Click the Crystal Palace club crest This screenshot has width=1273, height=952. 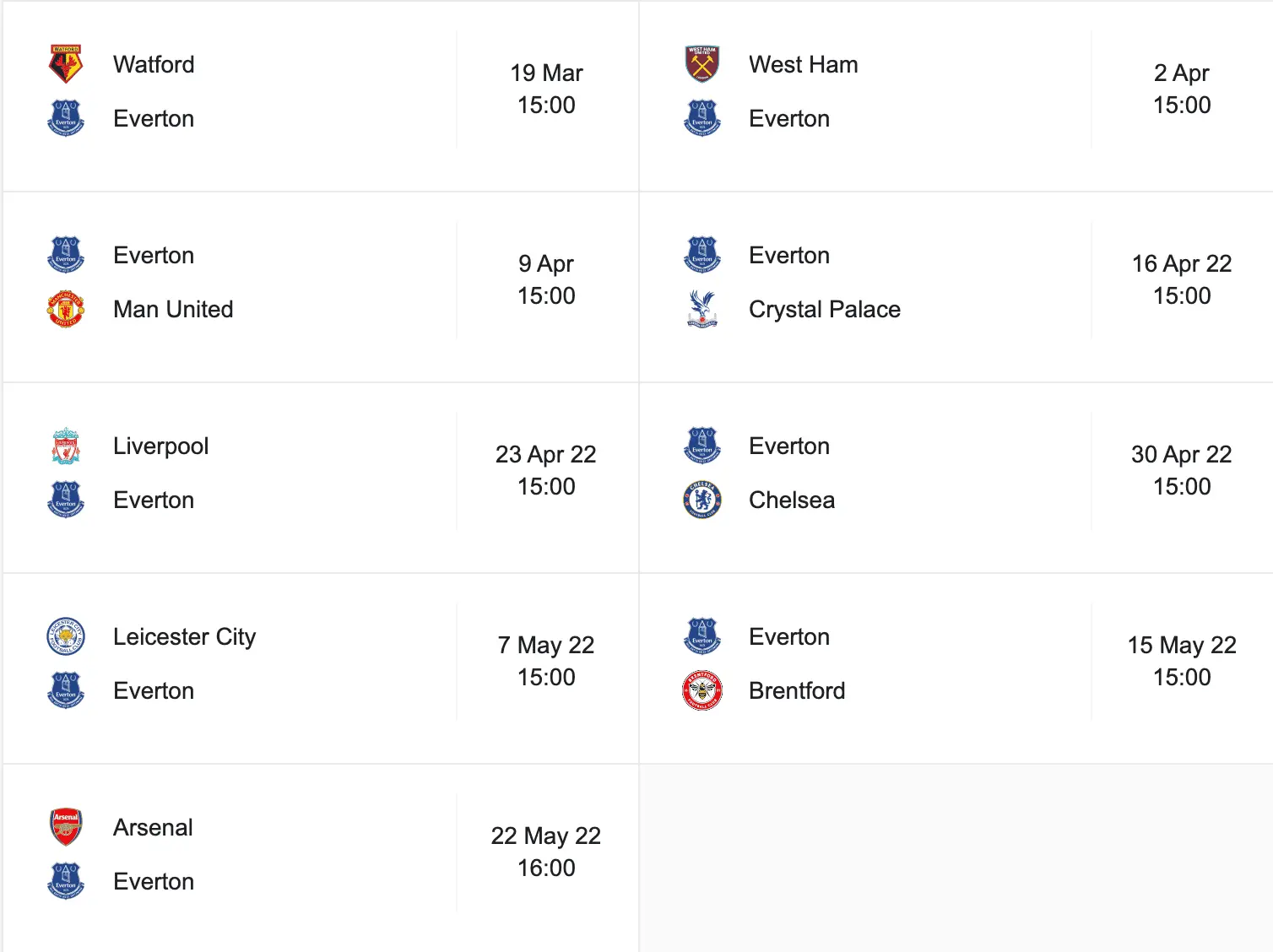[702, 309]
